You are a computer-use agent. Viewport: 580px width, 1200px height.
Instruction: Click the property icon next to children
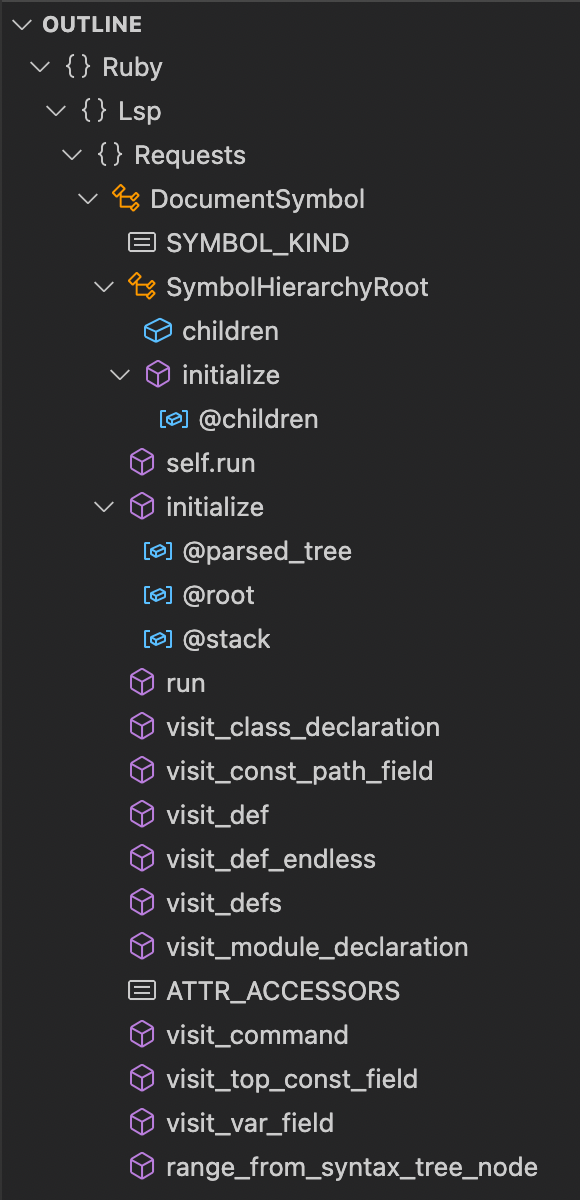157,330
